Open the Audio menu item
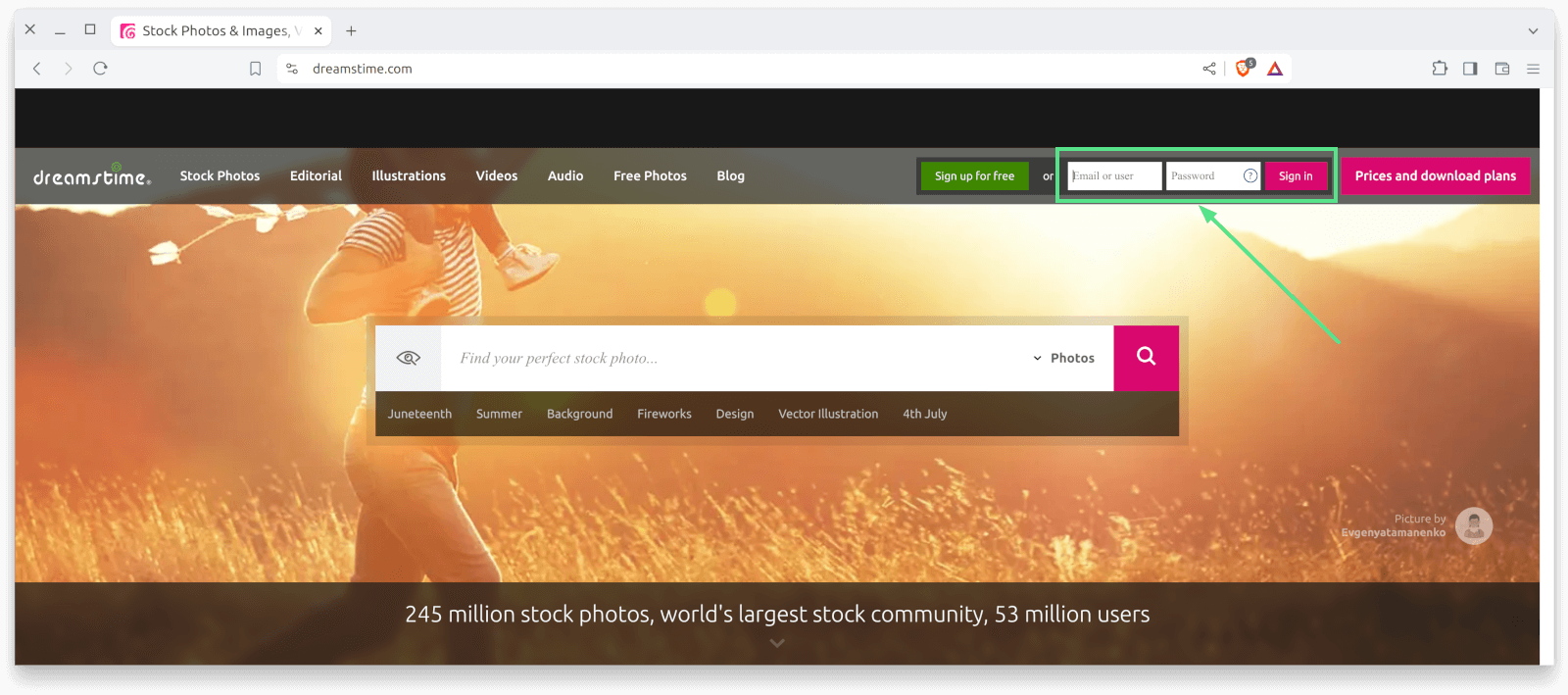 click(565, 175)
